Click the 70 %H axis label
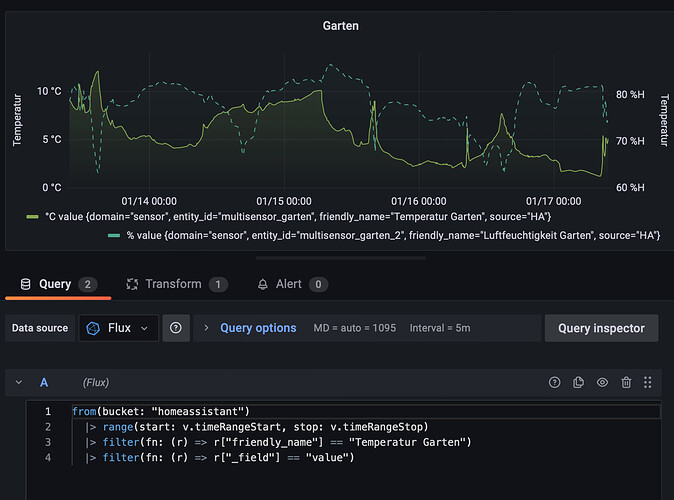674x500 pixels. point(630,141)
